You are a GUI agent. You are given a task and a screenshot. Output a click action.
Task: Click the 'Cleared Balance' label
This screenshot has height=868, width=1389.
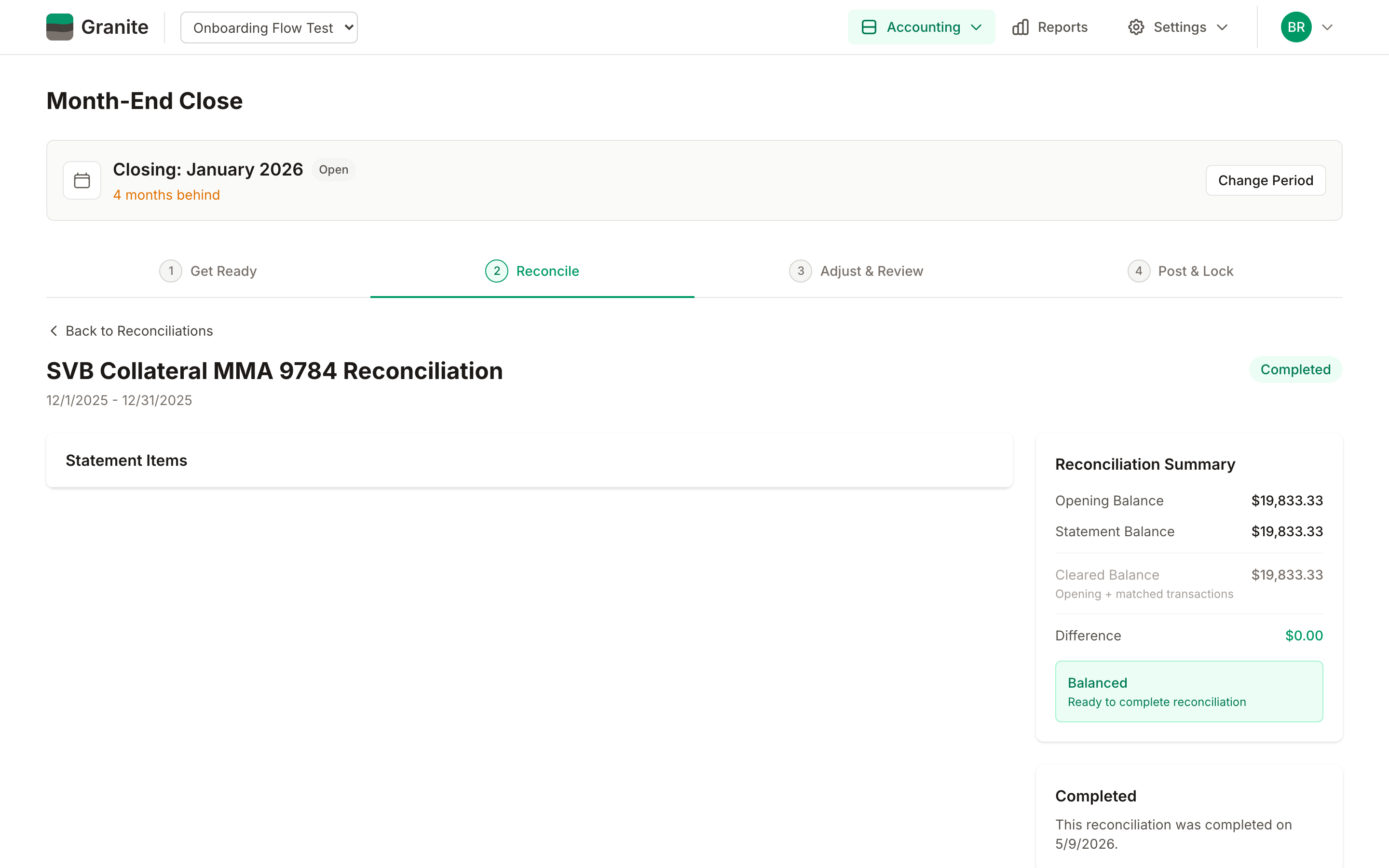(x=1107, y=575)
